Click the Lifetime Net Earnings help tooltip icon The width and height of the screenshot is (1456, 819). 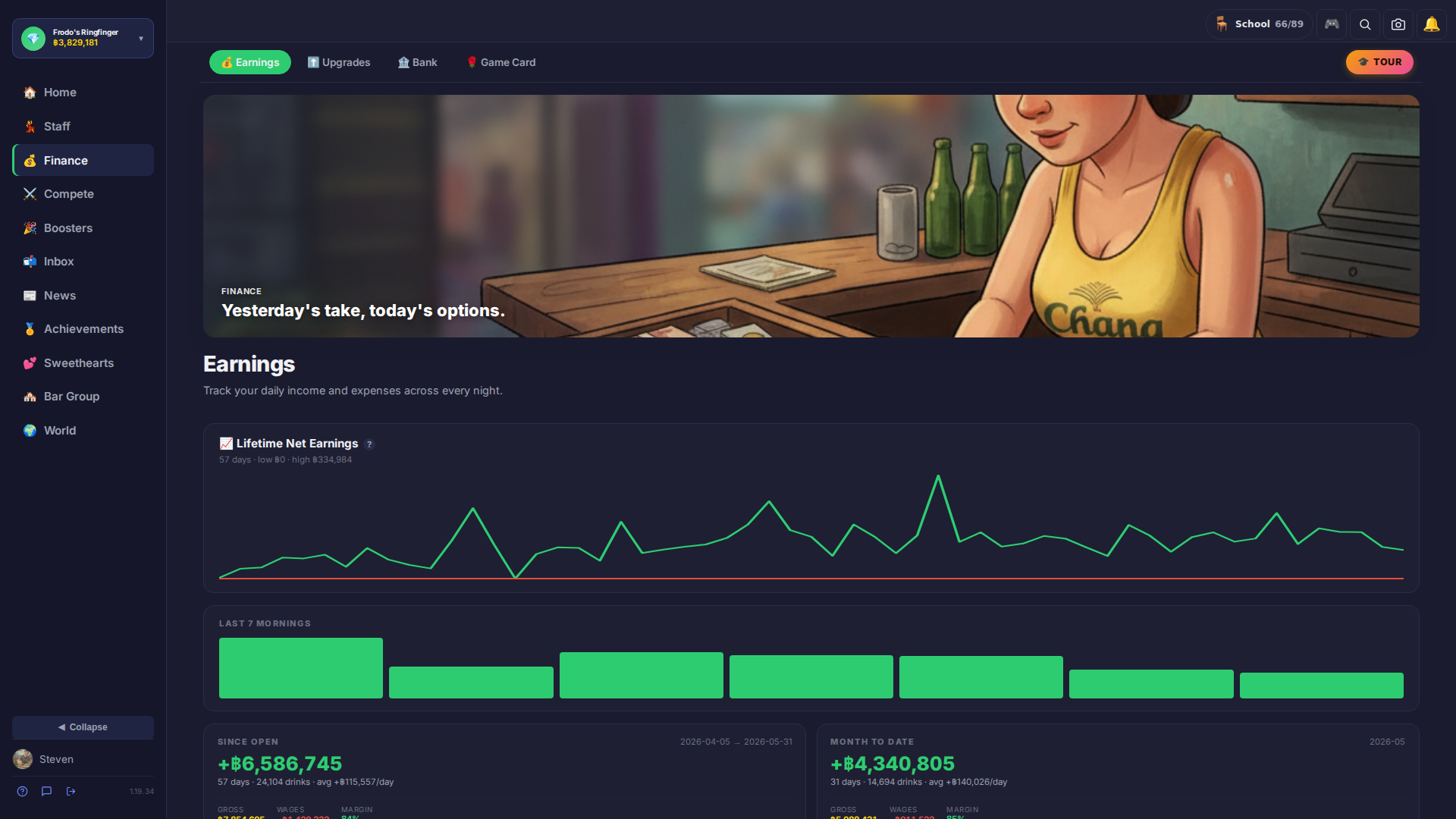tap(369, 444)
